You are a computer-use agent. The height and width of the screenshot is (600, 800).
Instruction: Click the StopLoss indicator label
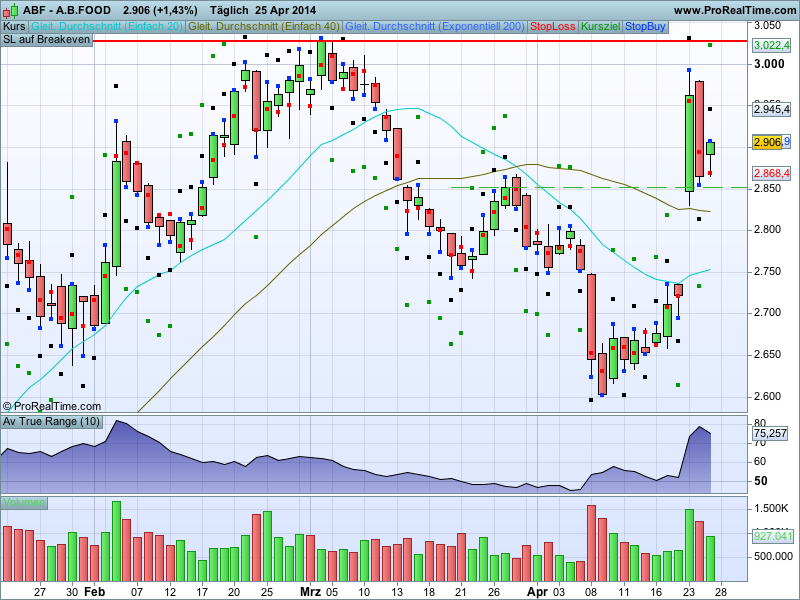[553, 27]
